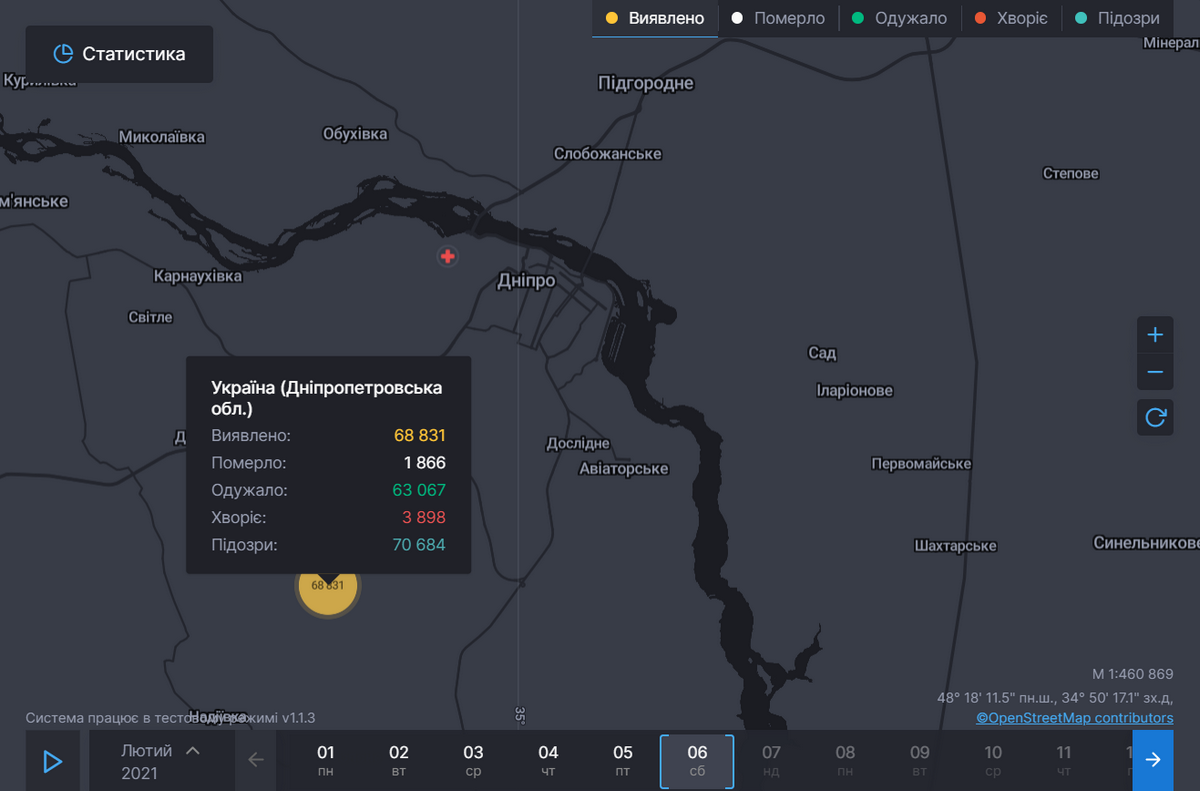Click the yellow 68 831 cluster marker
This screenshot has width=1200, height=791.
pos(327,586)
